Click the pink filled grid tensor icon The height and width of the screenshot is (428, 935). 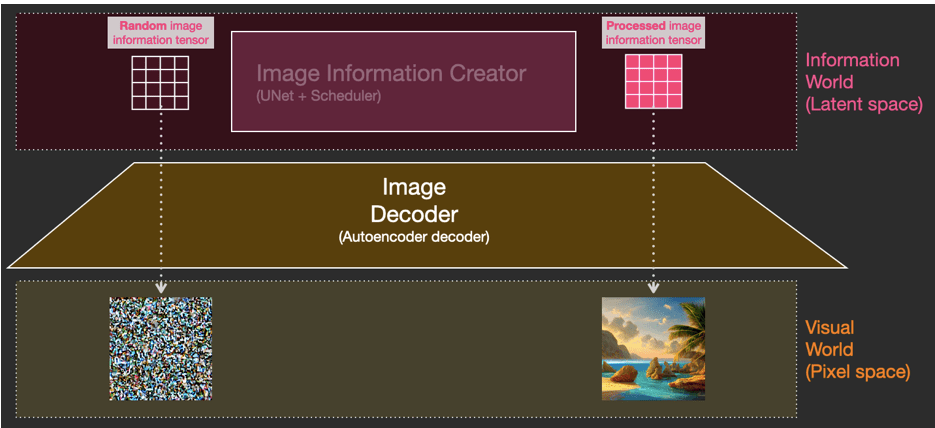[x=653, y=81]
